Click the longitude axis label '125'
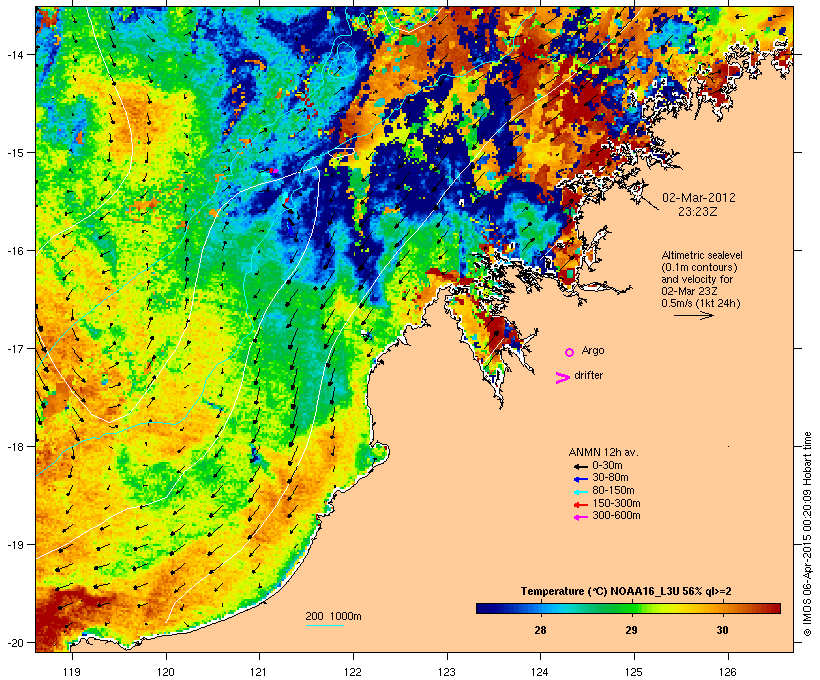The image size is (820, 680). pos(634,672)
